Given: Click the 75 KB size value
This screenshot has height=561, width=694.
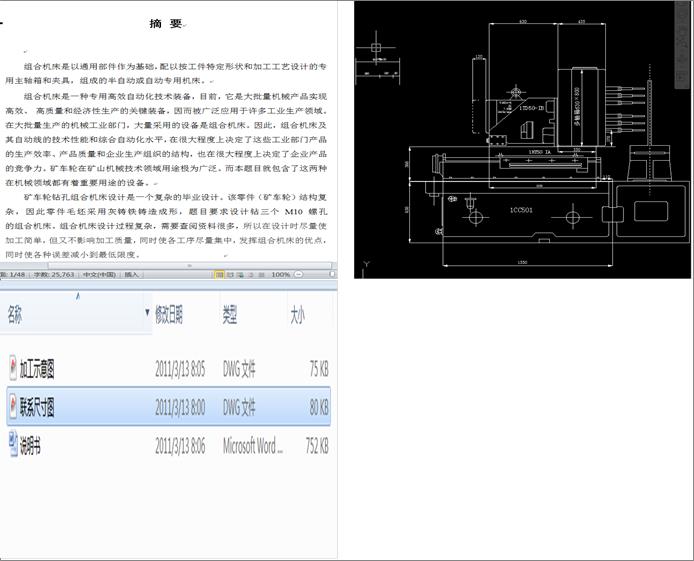Looking at the screenshot, I should tap(319, 369).
